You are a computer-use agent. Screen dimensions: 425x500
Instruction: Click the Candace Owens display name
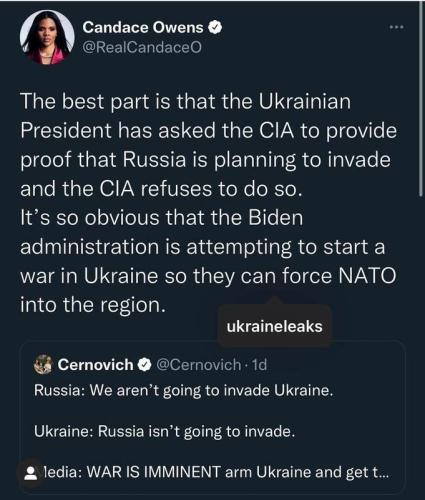click(x=143, y=27)
